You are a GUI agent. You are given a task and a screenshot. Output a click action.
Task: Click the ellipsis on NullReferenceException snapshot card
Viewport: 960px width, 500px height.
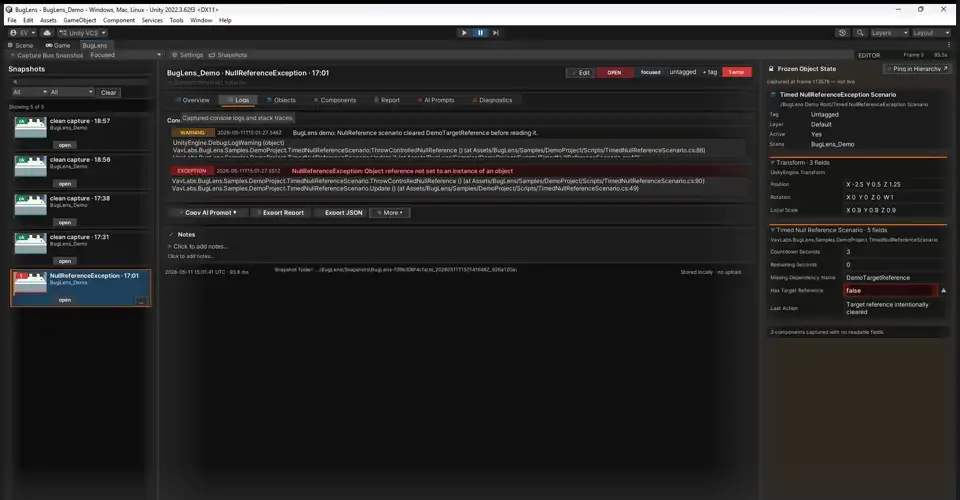coord(141,301)
